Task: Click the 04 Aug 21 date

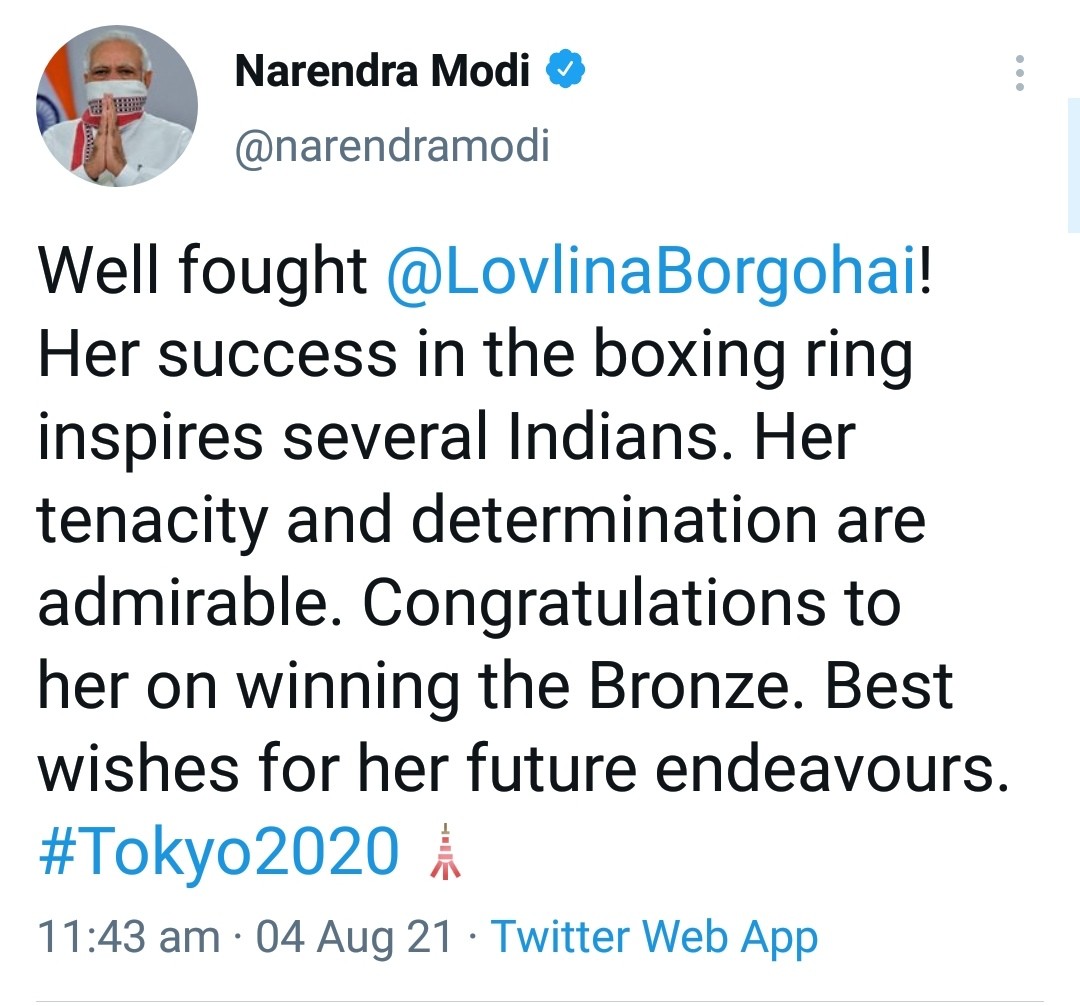Action: (x=354, y=937)
